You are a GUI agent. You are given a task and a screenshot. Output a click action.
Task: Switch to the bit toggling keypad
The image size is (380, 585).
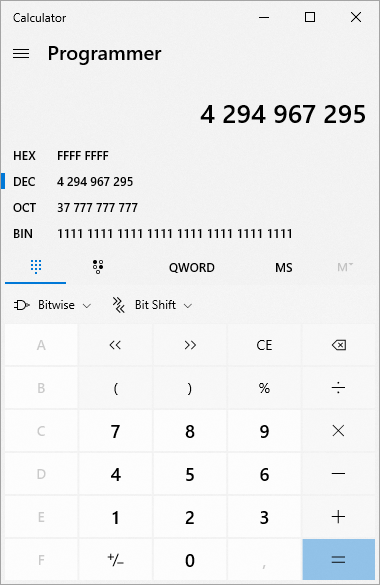98,267
